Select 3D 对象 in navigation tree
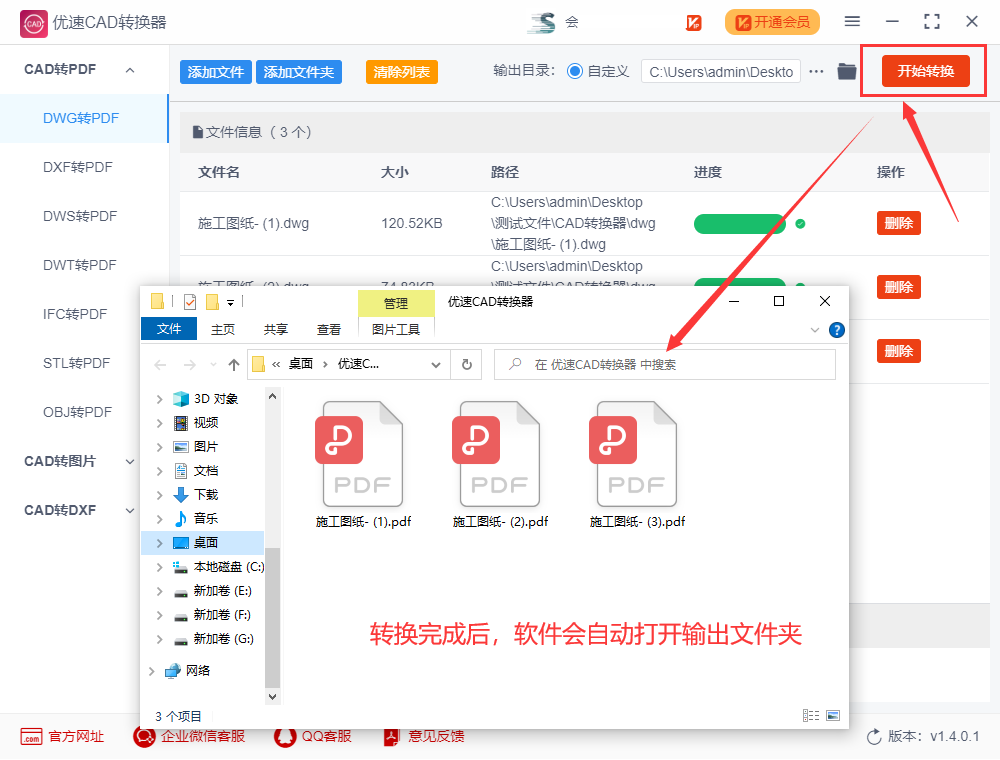The width and height of the screenshot is (1000, 760). pos(216,399)
